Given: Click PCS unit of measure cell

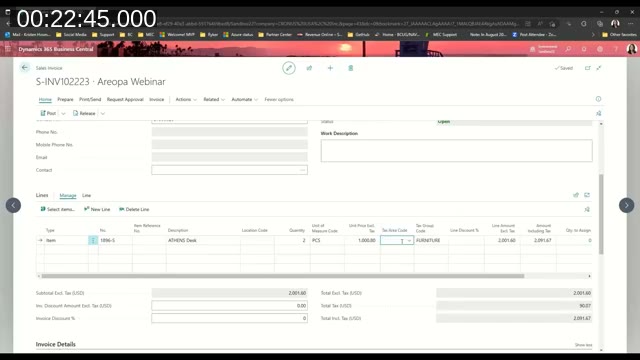Looking at the screenshot, I should (x=327, y=240).
